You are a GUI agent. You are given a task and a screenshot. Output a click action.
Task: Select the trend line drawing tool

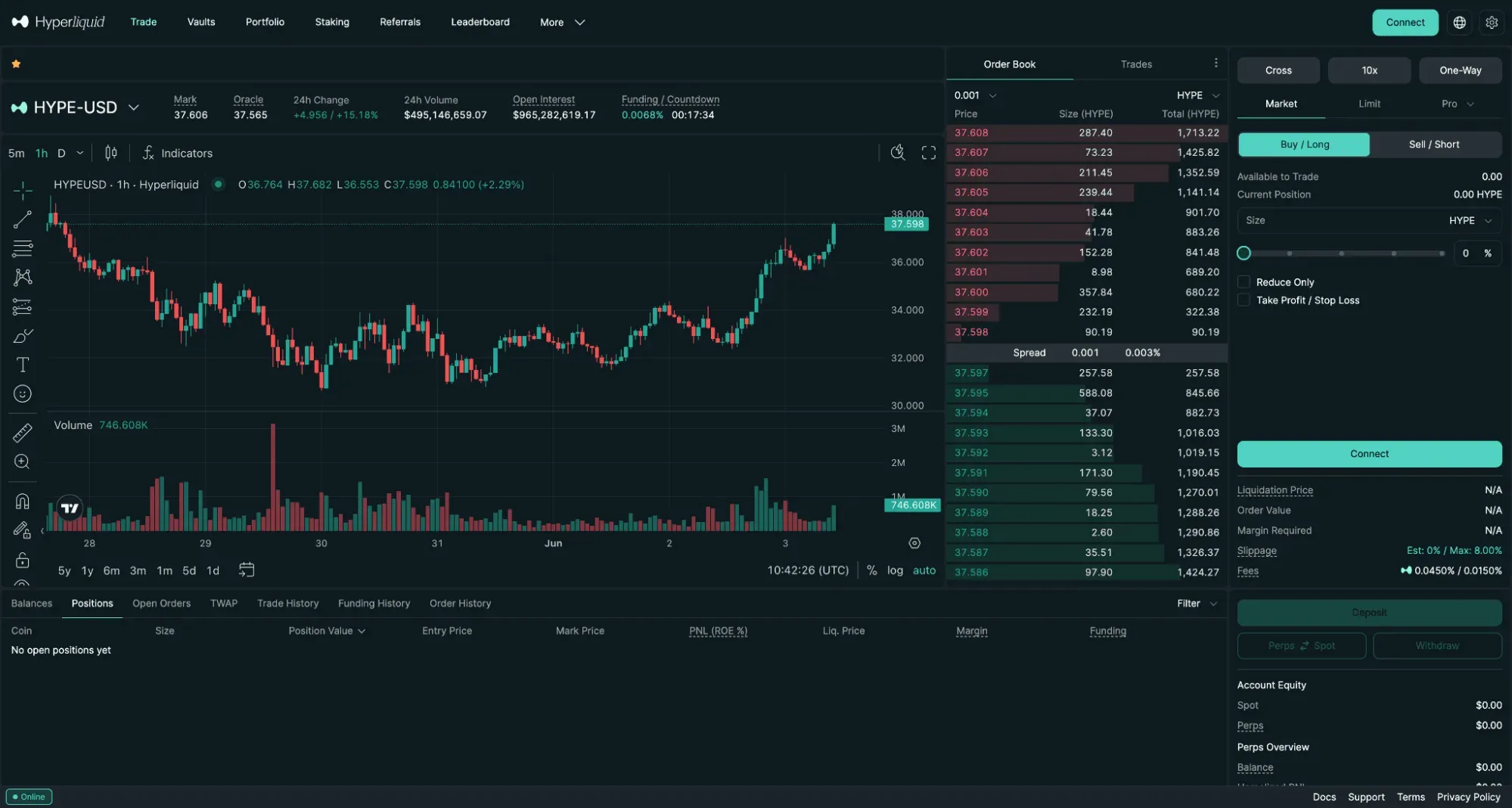click(x=23, y=219)
